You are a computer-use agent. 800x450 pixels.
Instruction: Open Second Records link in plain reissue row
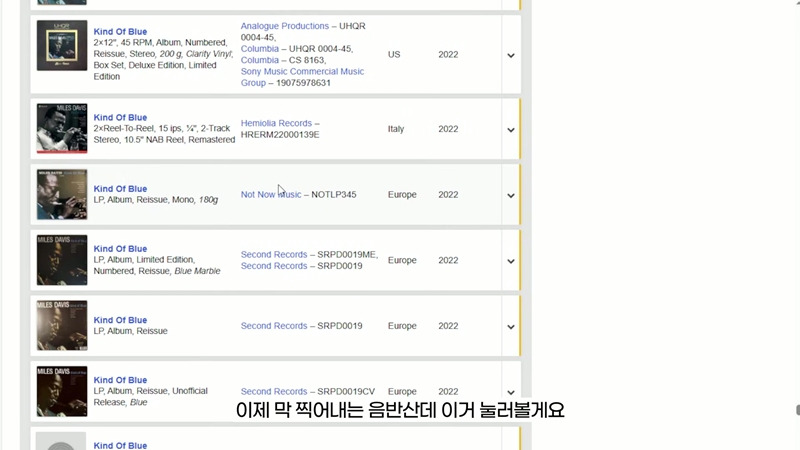pos(274,326)
